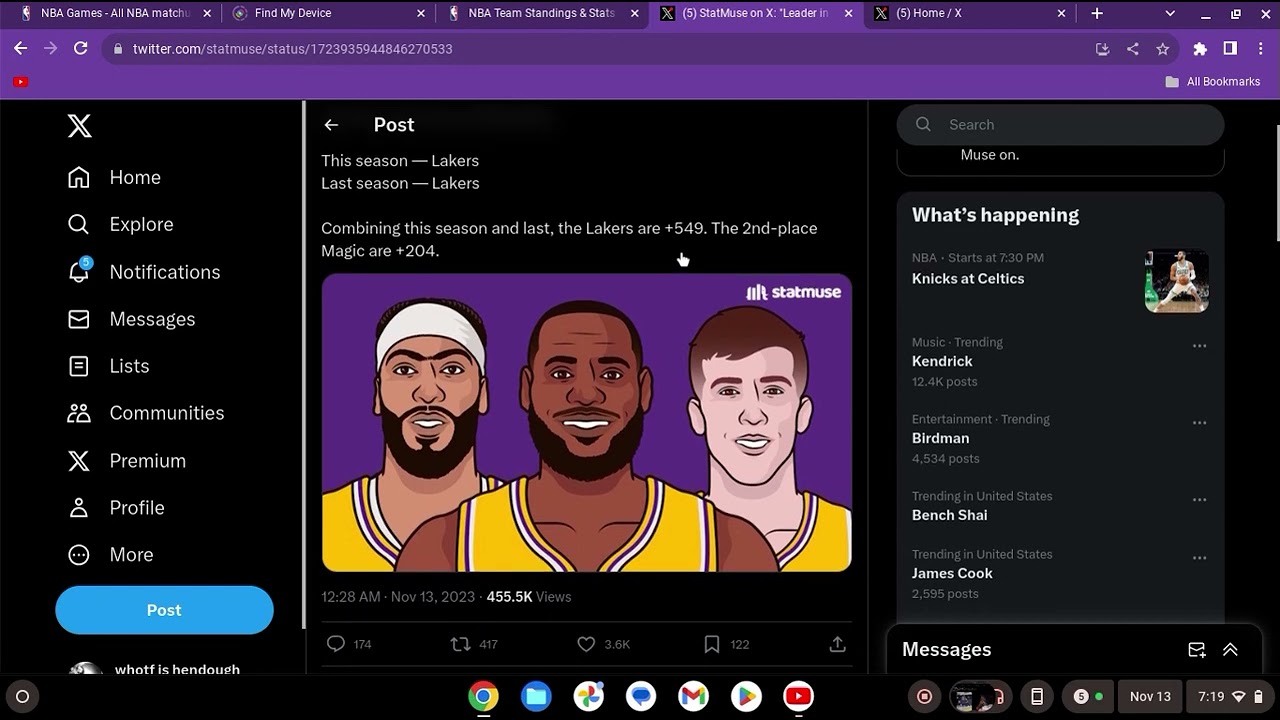Screen dimensions: 1280x720
Task: Click the share page icon in address bar
Action: [x=1132, y=48]
